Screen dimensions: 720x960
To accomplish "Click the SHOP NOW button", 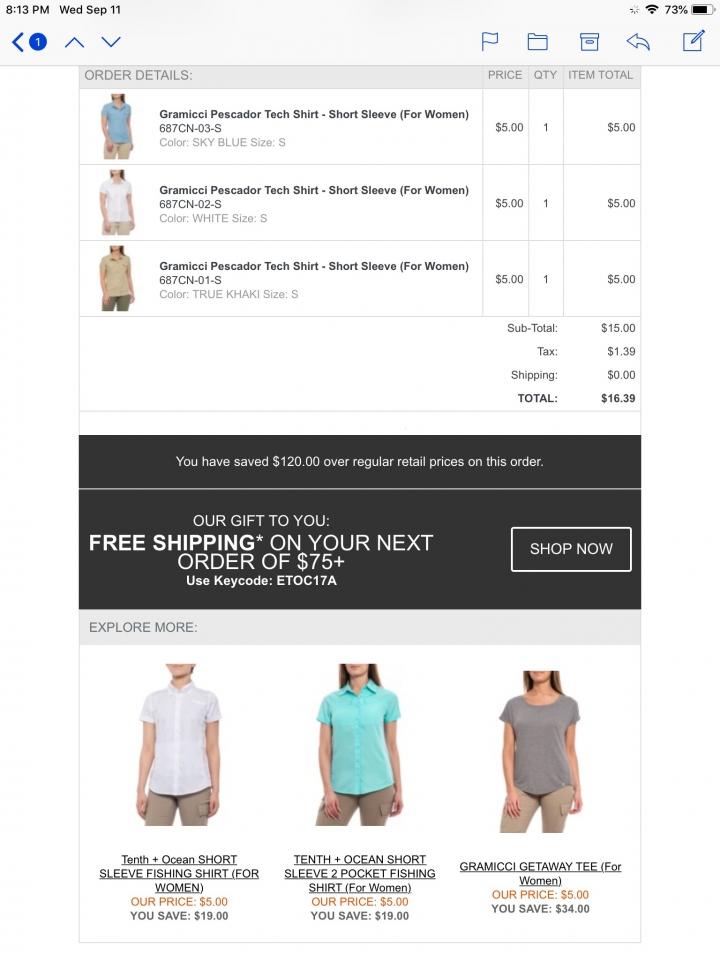I will [x=571, y=549].
